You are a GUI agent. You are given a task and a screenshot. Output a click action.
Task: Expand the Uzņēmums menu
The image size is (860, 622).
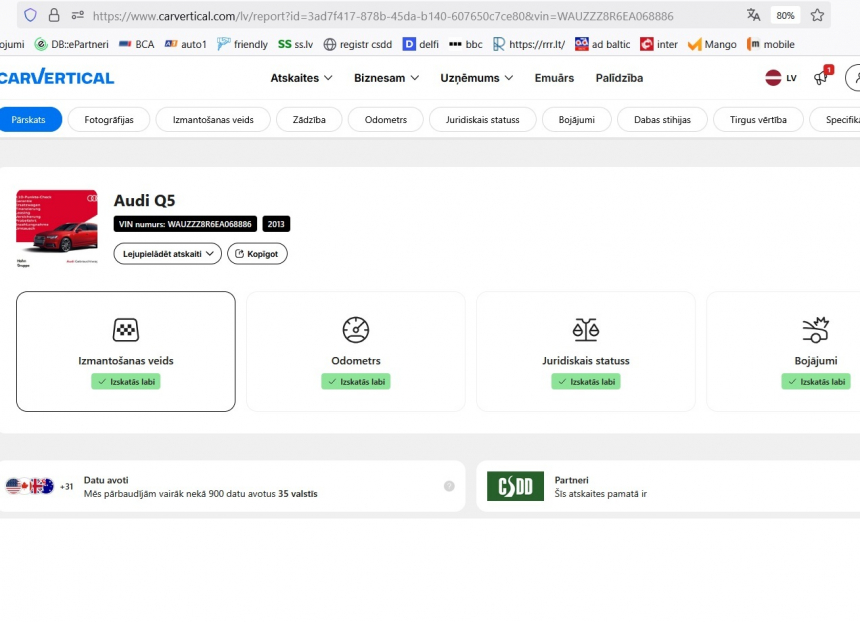(x=477, y=78)
